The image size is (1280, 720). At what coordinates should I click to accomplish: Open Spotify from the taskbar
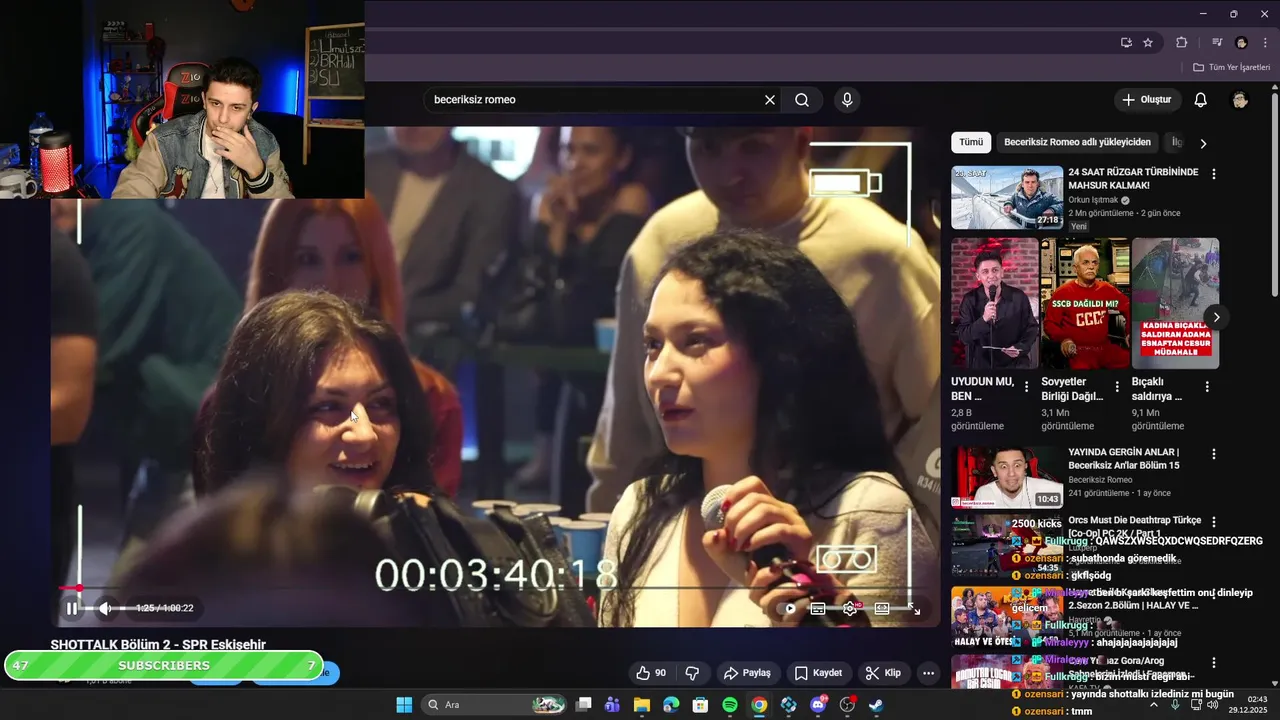(730, 705)
